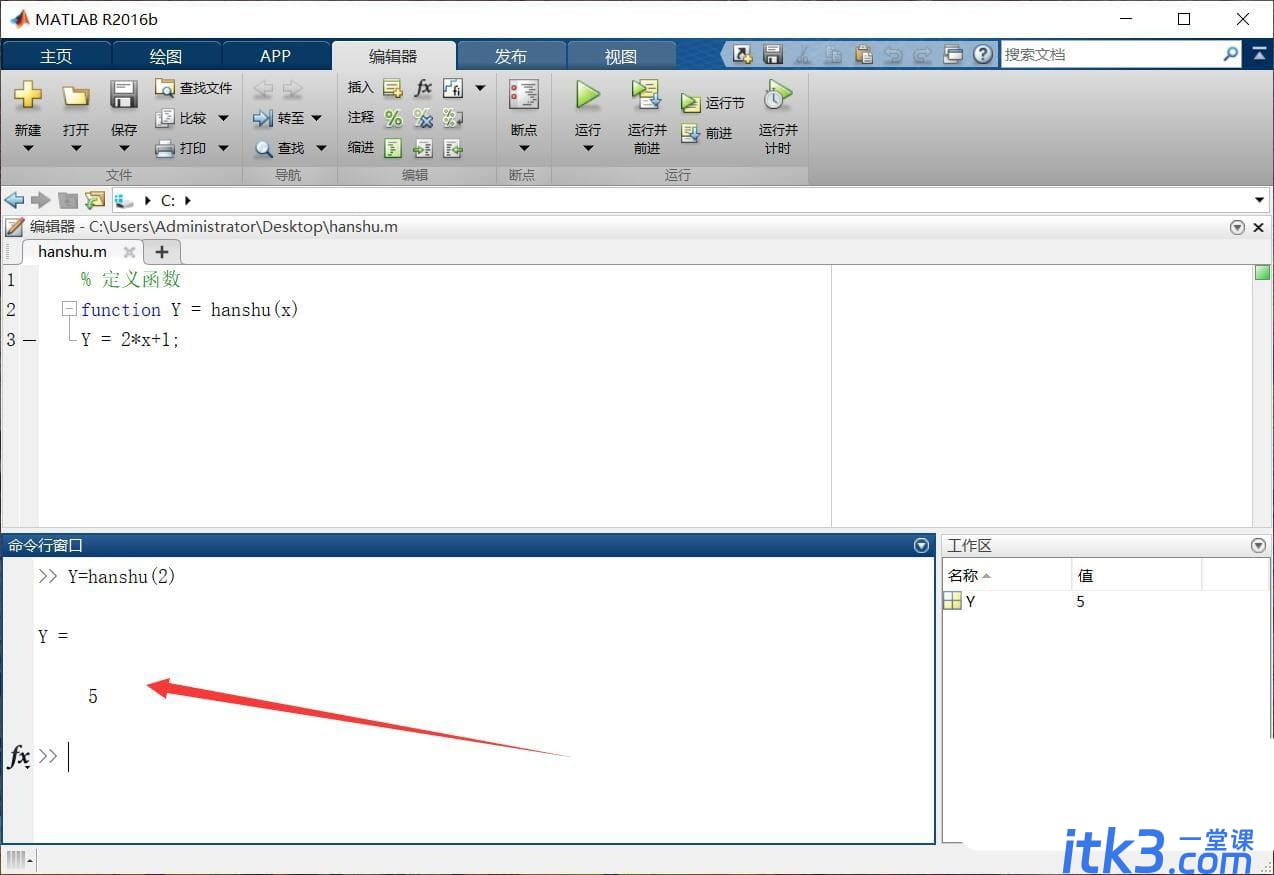
Task: Click the Open (打开) folder icon
Action: point(76,96)
